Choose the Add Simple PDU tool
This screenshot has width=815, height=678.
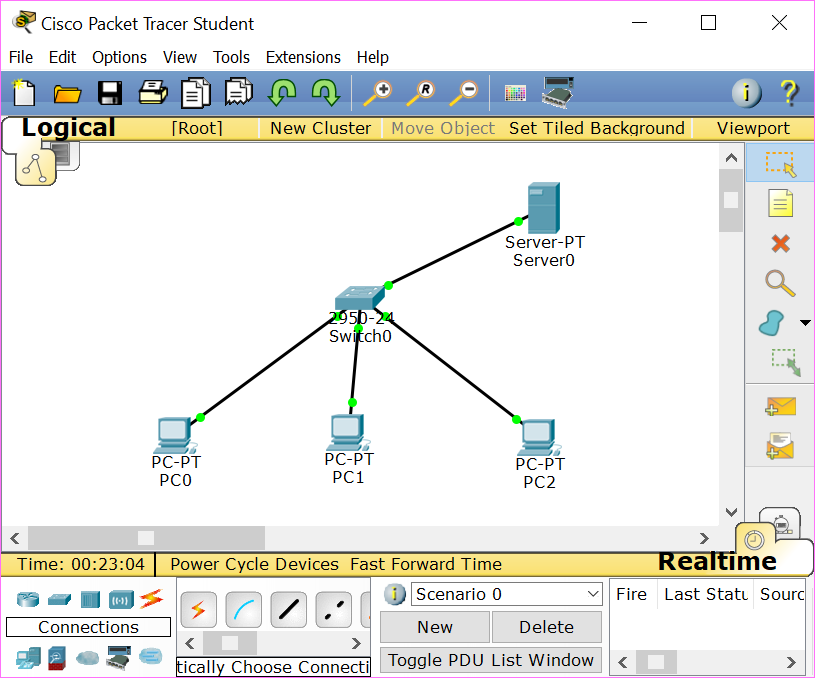779,407
